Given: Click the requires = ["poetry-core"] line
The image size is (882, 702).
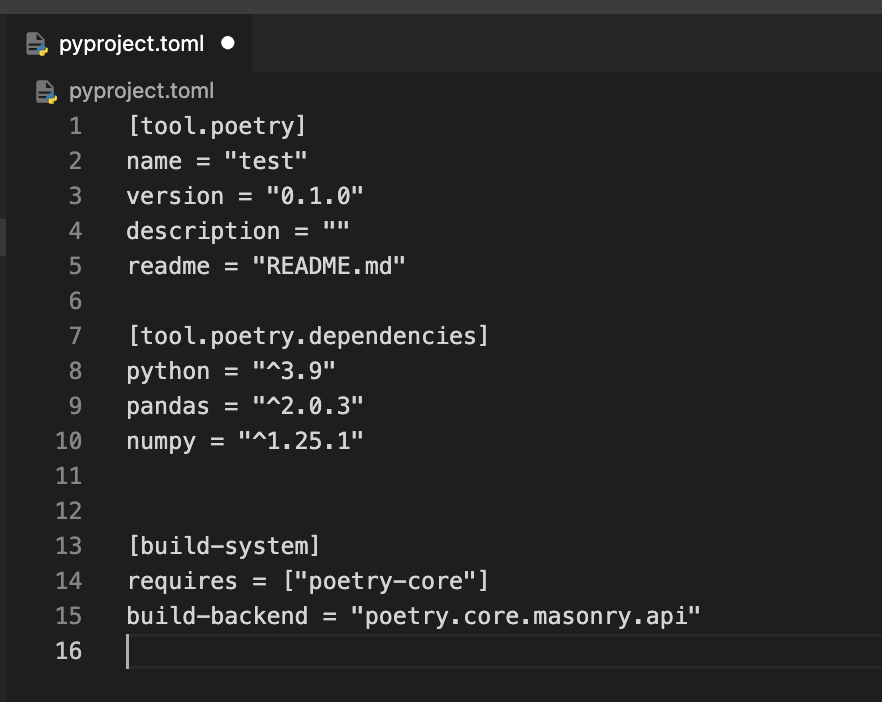Looking at the screenshot, I should (308, 581).
